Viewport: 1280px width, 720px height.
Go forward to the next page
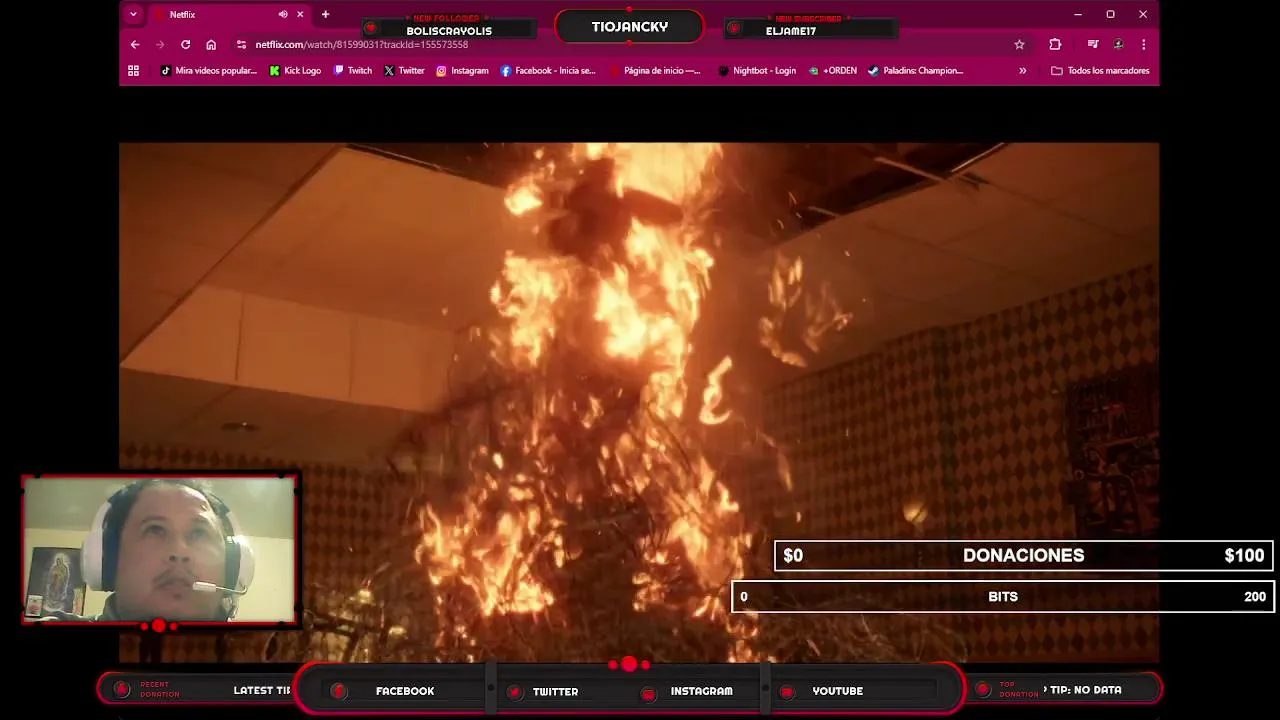coord(160,45)
